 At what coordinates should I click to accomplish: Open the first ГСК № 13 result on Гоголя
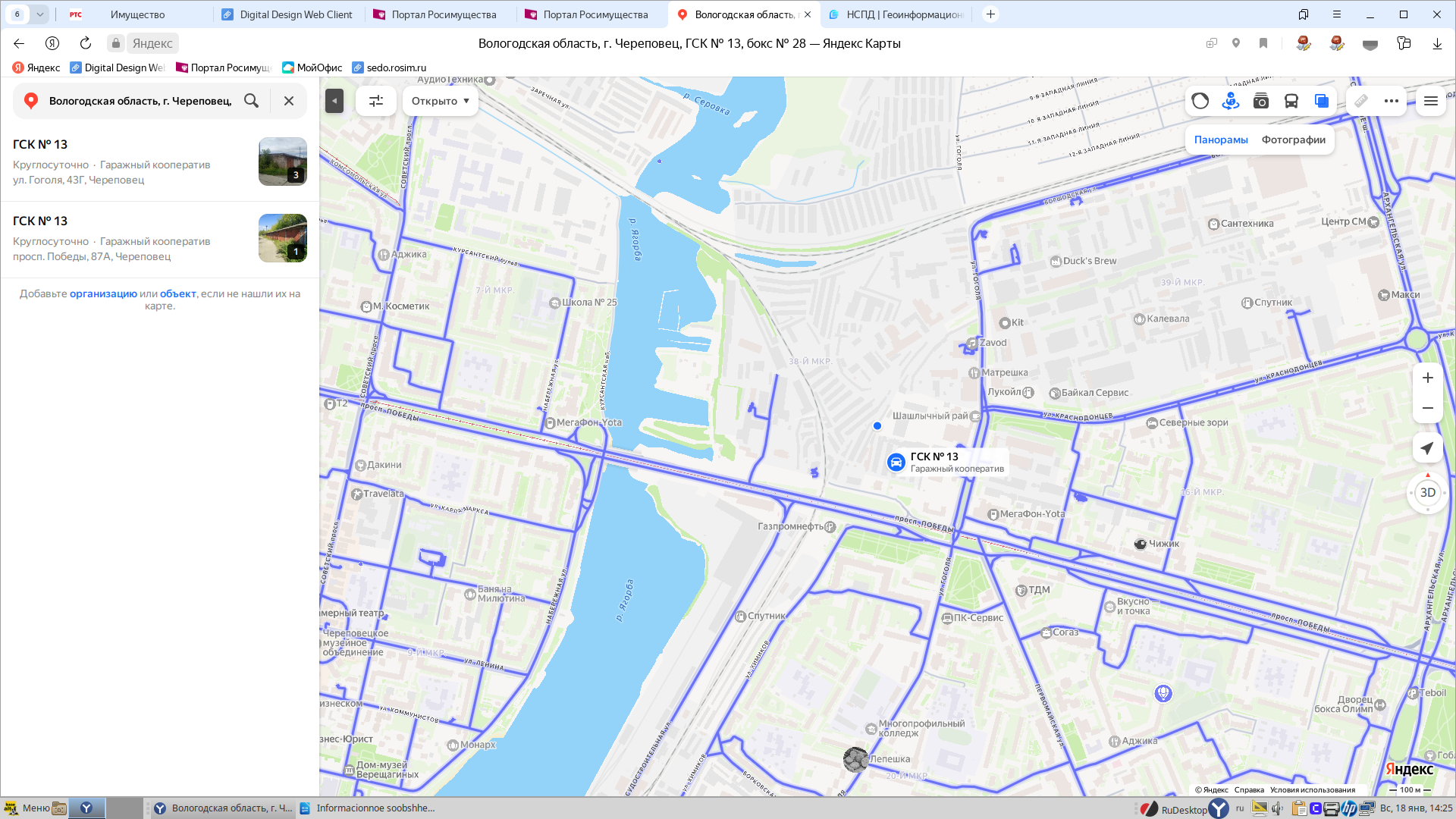(40, 144)
